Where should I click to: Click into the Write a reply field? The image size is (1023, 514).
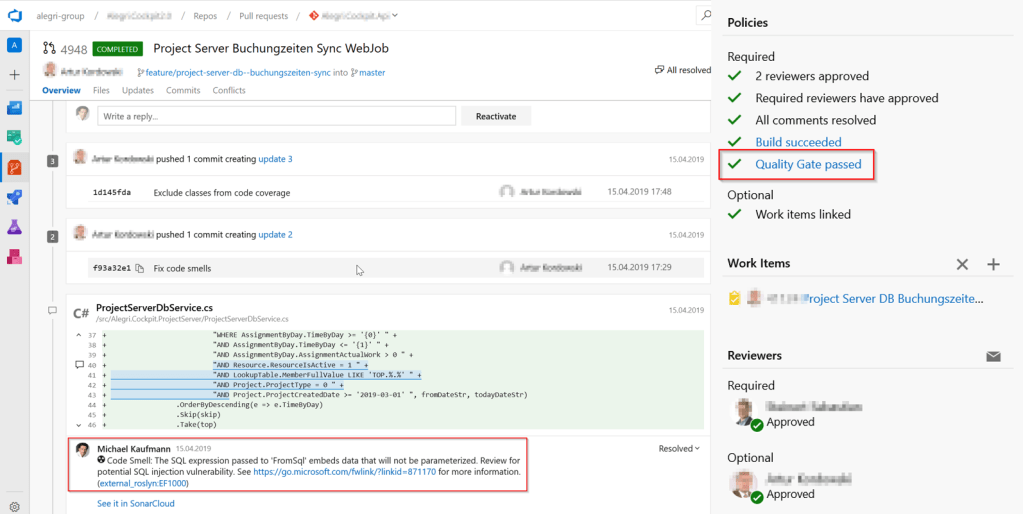click(x=276, y=116)
